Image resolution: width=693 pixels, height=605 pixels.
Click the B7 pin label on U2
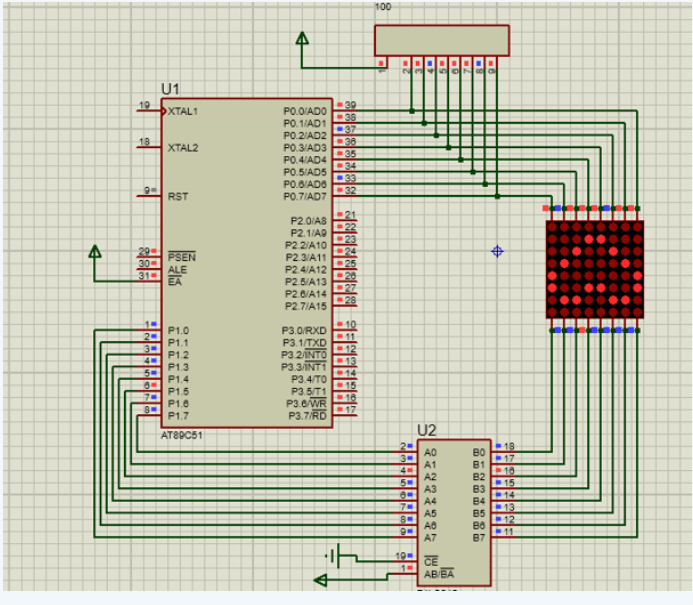(x=479, y=538)
